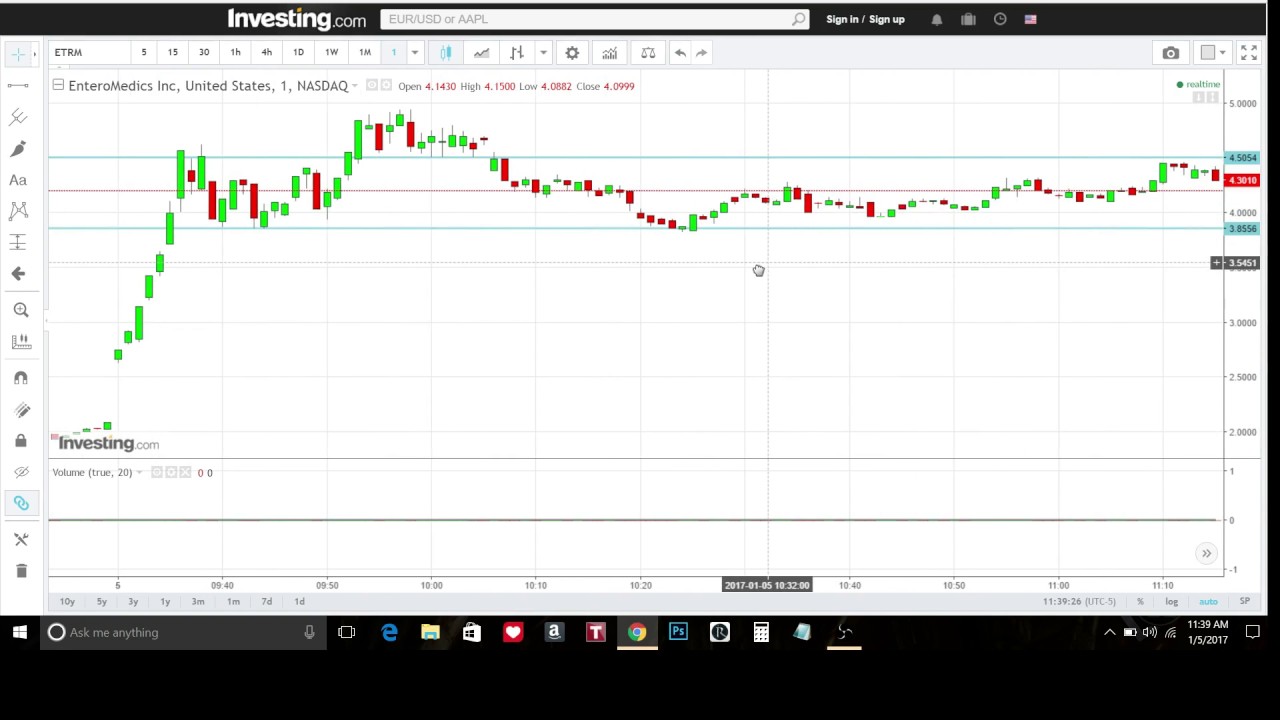Set the date range to 10y
The width and height of the screenshot is (1280, 720).
click(x=67, y=601)
